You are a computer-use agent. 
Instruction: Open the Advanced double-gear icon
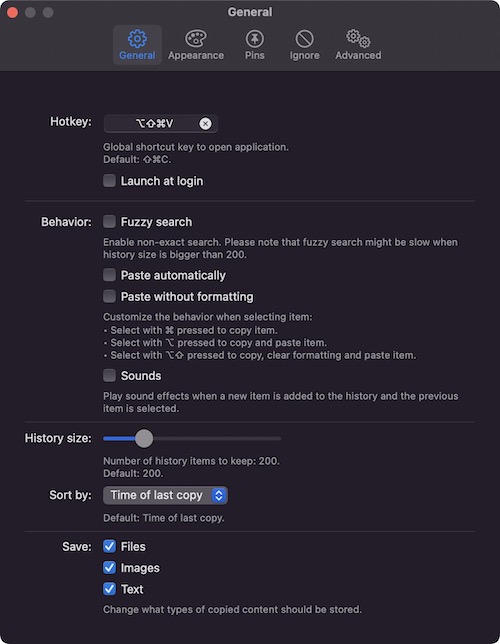pyautogui.click(x=358, y=38)
